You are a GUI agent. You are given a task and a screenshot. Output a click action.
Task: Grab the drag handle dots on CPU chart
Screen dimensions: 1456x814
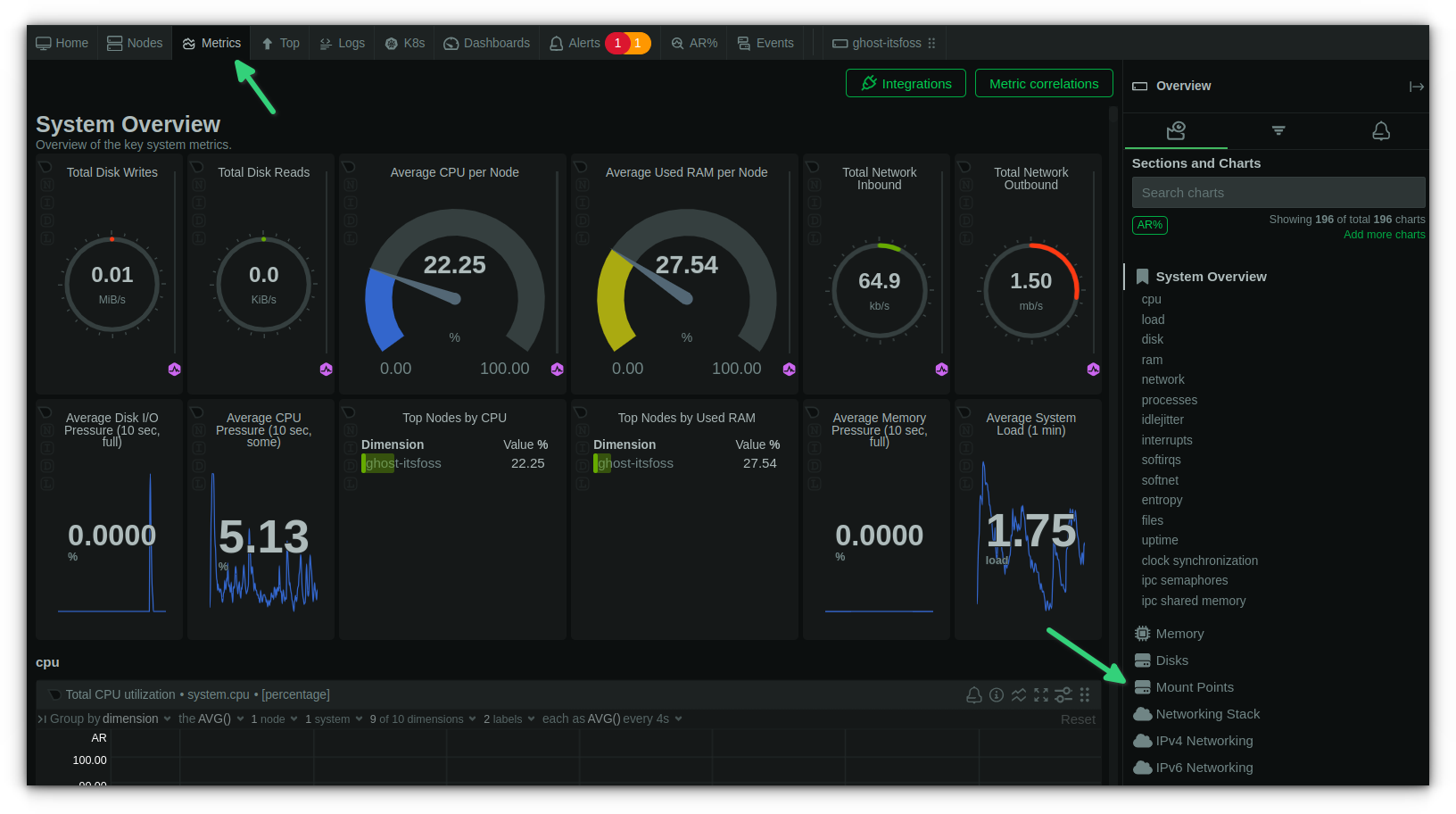(1085, 694)
